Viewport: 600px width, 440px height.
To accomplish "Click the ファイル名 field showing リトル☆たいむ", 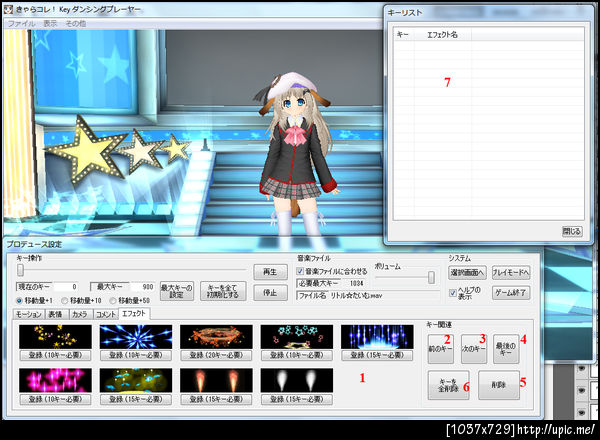I will [384, 296].
